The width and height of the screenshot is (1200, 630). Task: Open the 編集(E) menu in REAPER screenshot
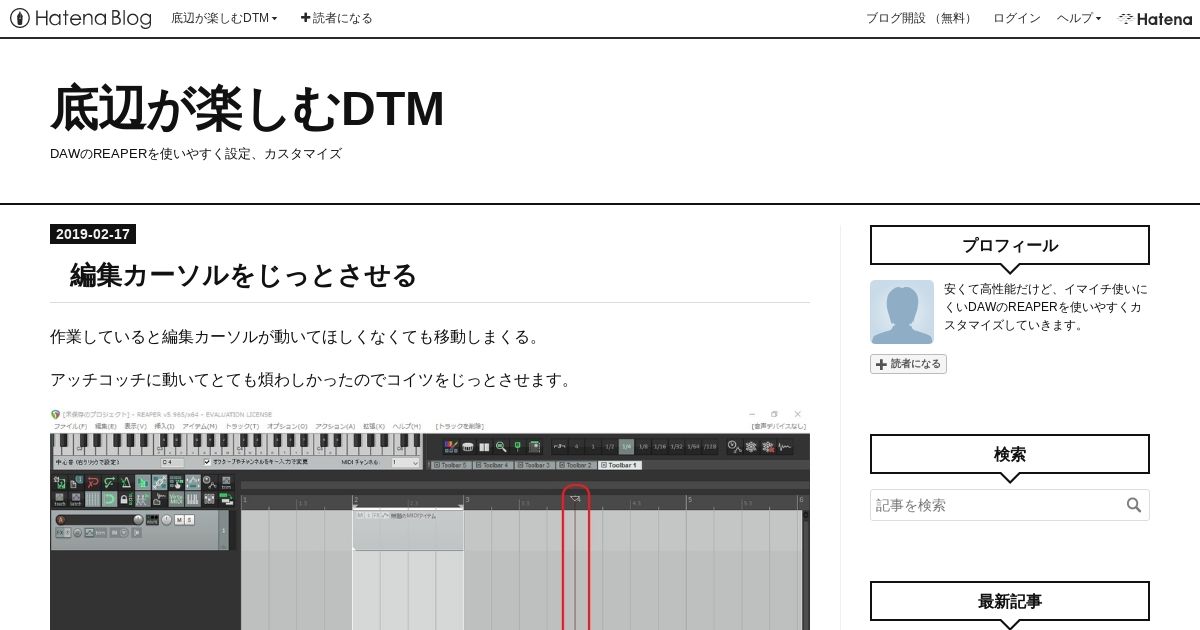pos(105,426)
